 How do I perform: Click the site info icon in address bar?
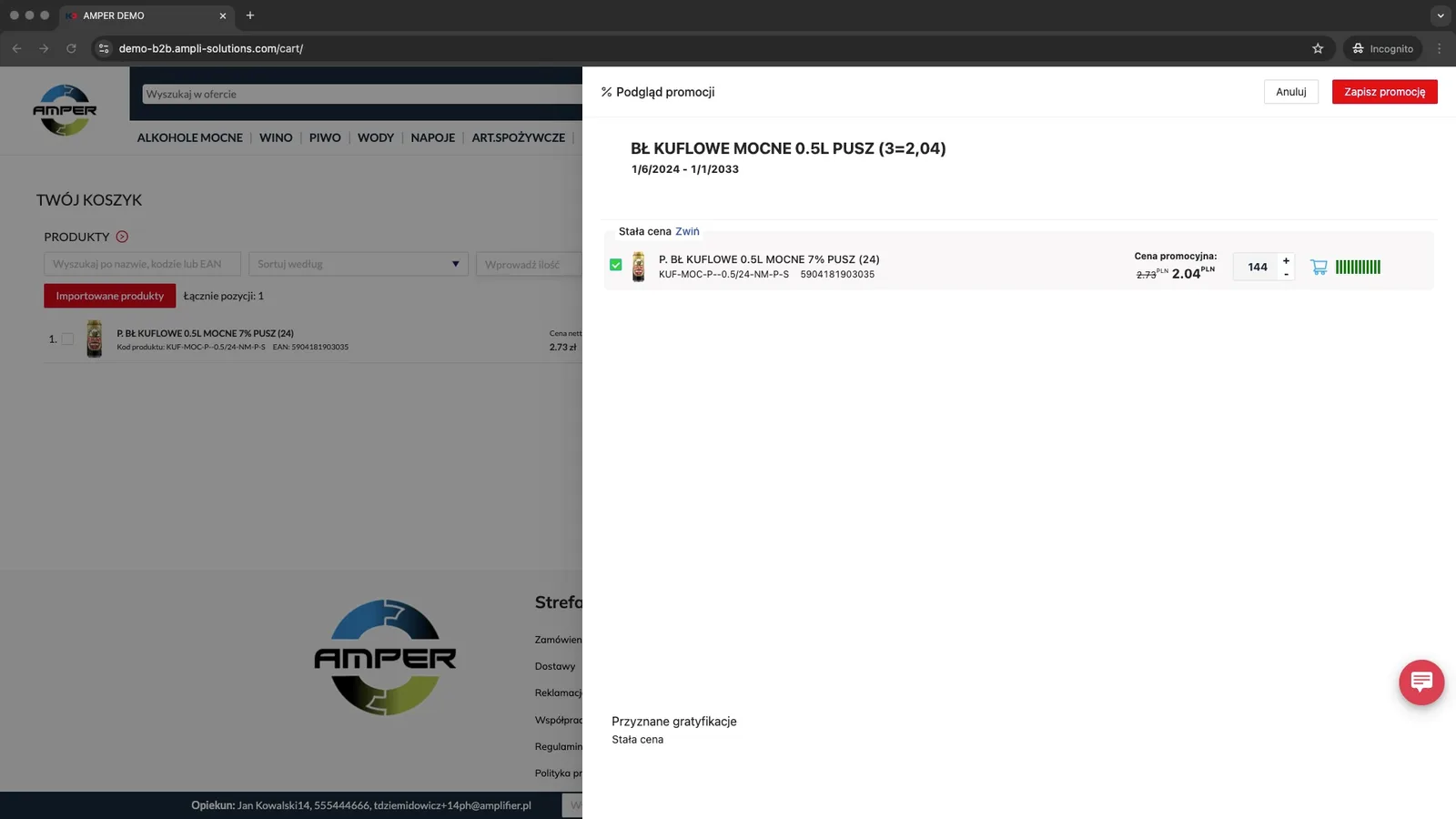104,48
